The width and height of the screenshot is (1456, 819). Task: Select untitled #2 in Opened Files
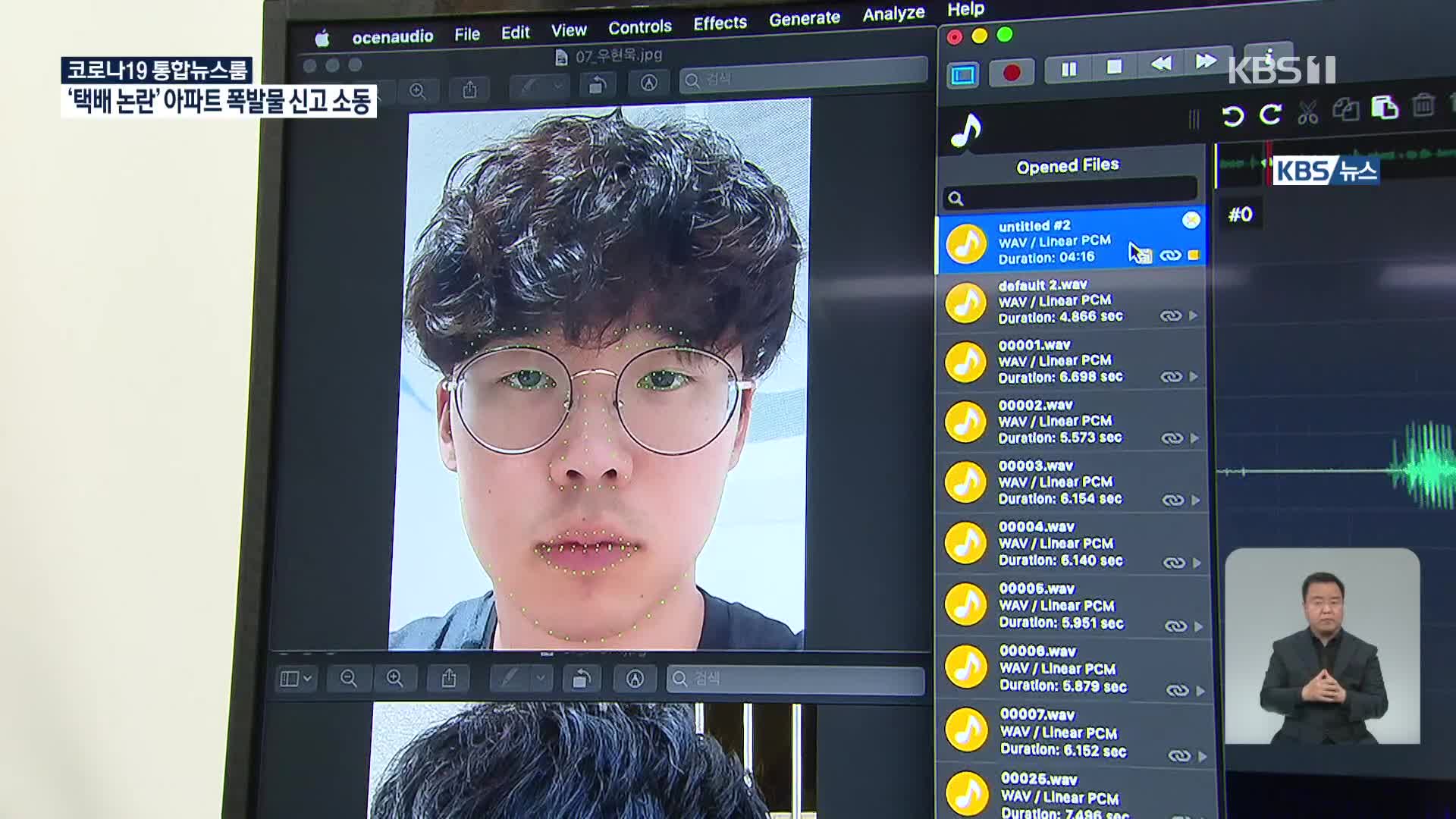coord(1070,240)
